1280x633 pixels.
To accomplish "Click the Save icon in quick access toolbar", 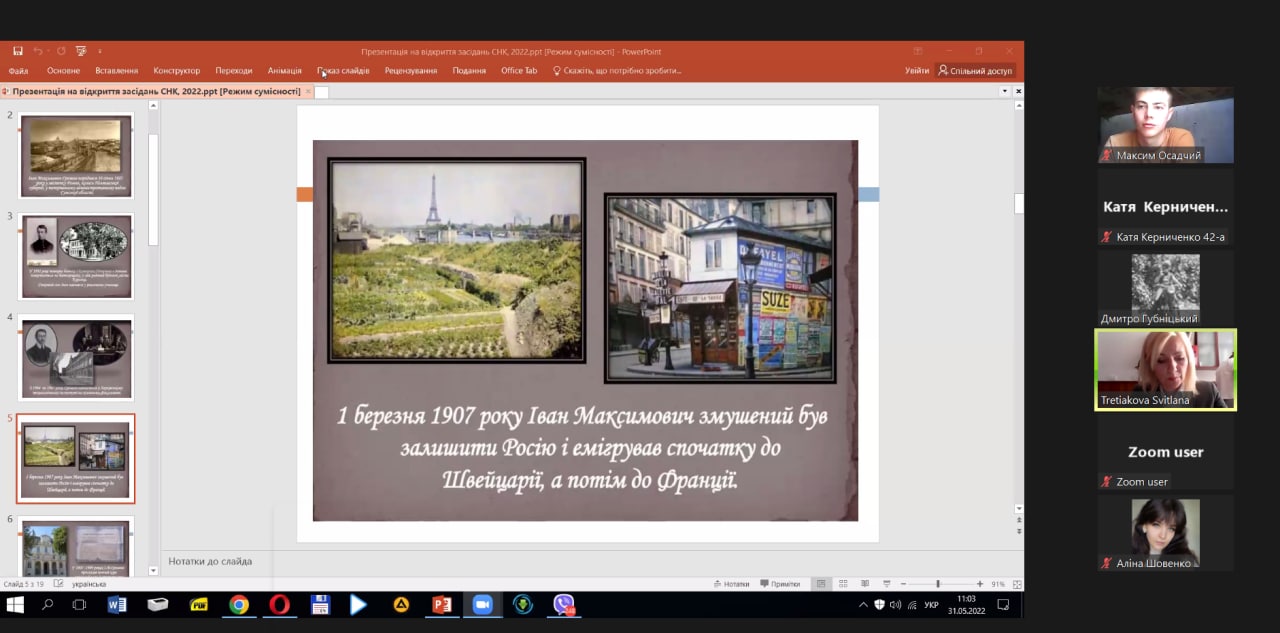I will (x=17, y=51).
